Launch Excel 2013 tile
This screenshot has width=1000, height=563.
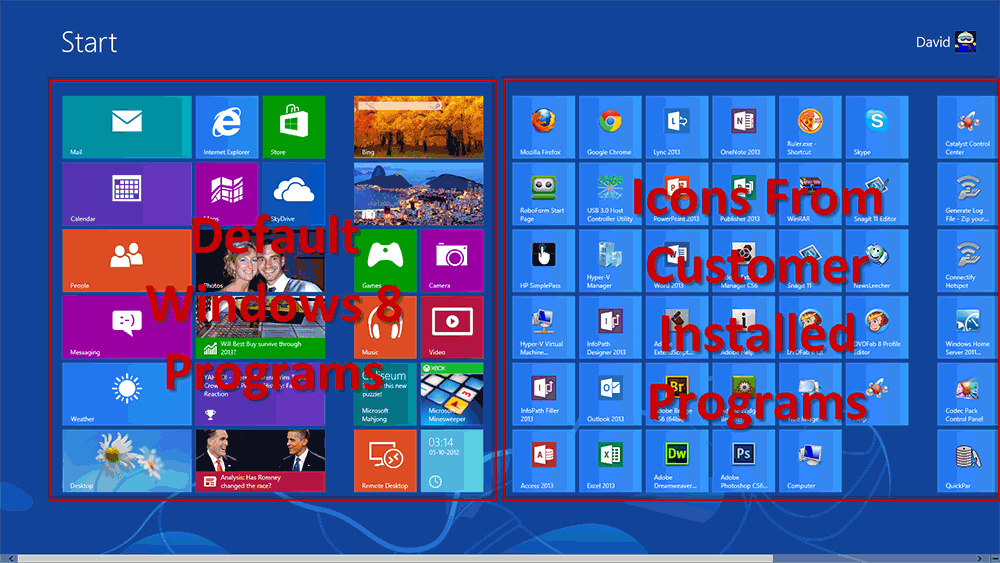point(610,460)
